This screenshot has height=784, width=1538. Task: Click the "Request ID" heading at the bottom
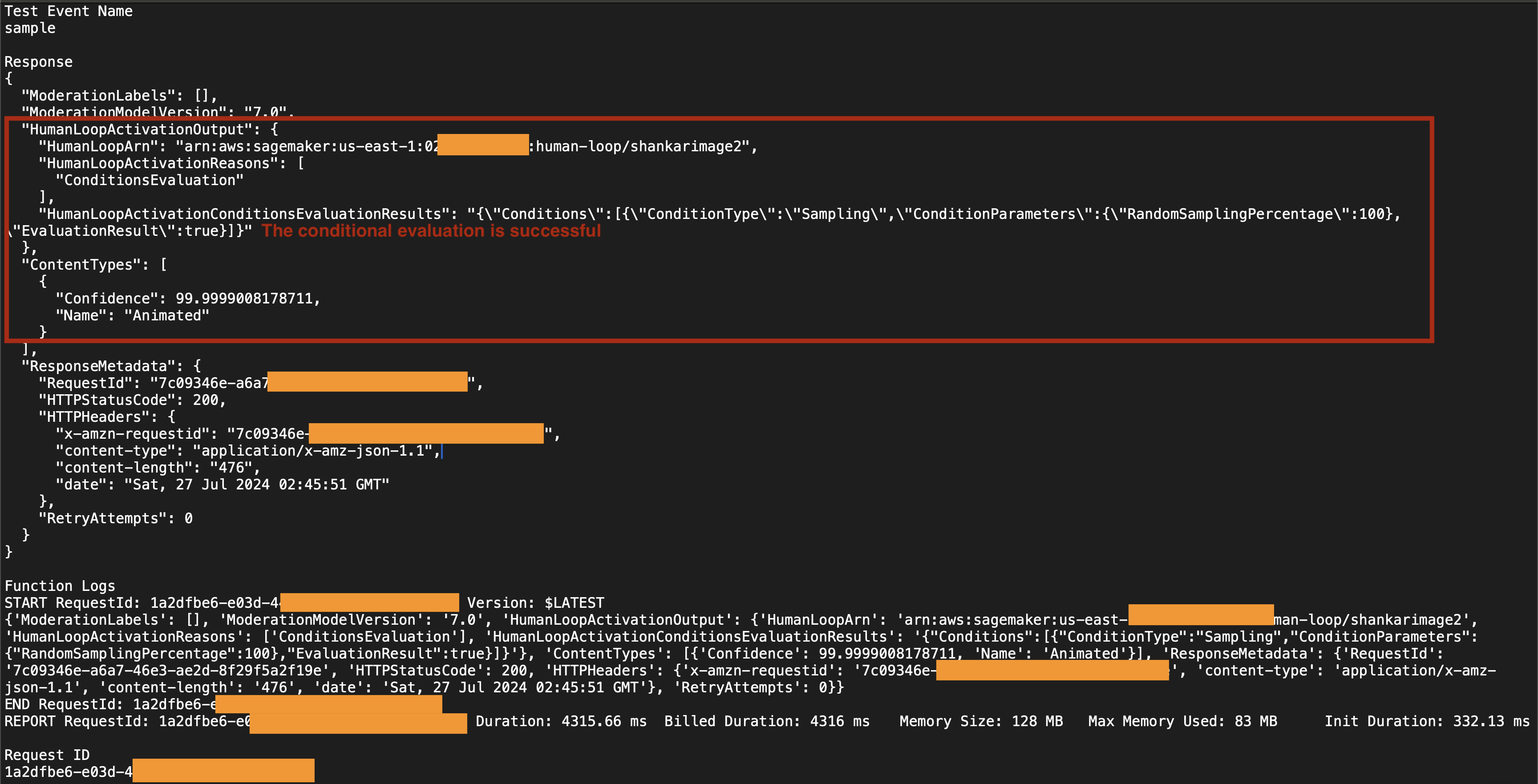click(x=47, y=756)
